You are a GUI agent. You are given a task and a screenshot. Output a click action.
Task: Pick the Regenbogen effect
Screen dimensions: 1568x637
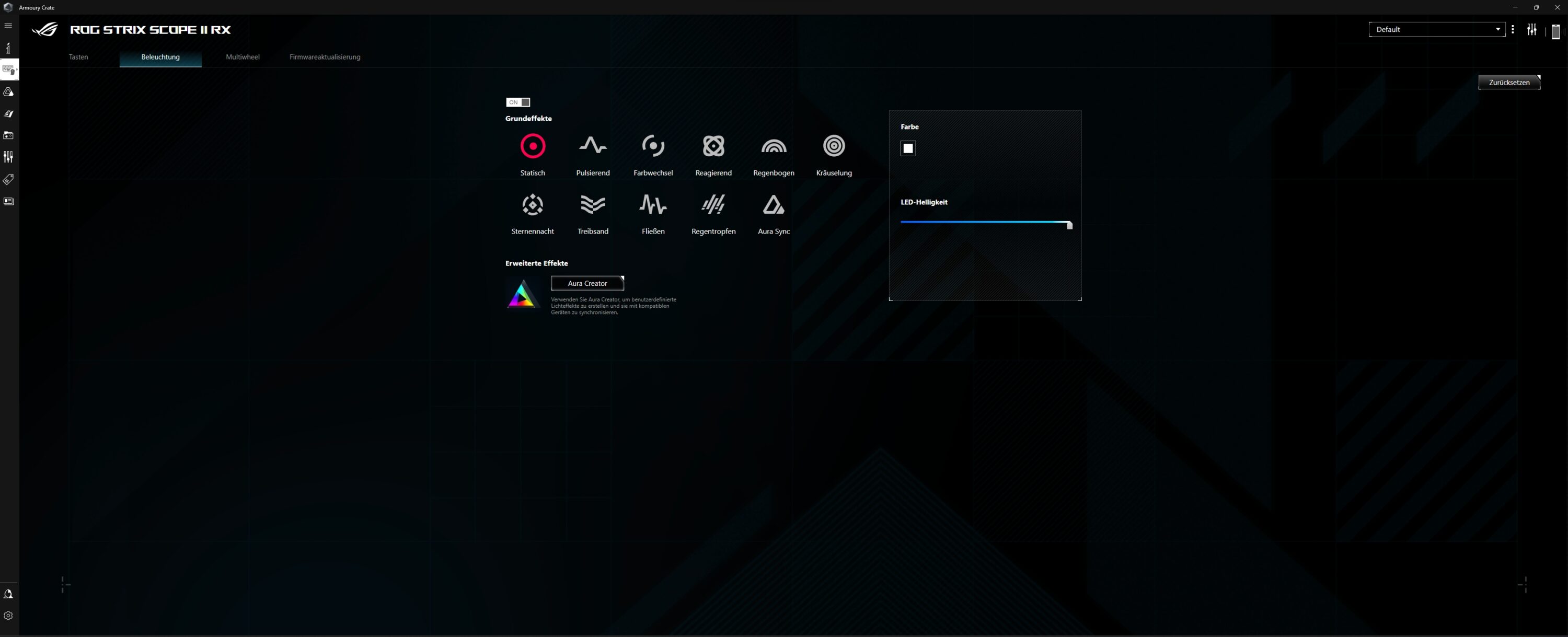click(773, 146)
